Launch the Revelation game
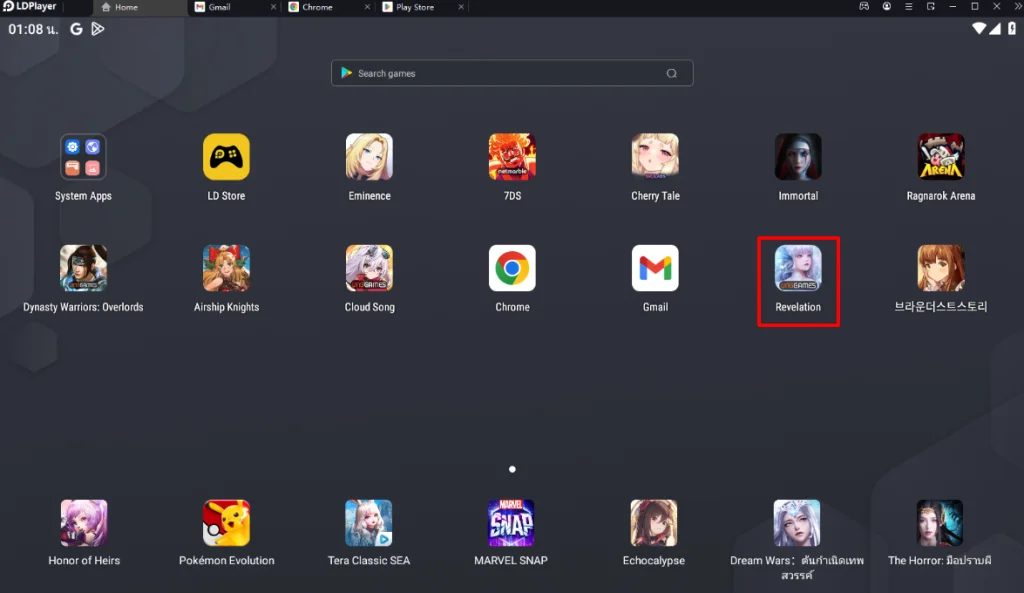Screen dimensions: 1024x593 (798, 268)
